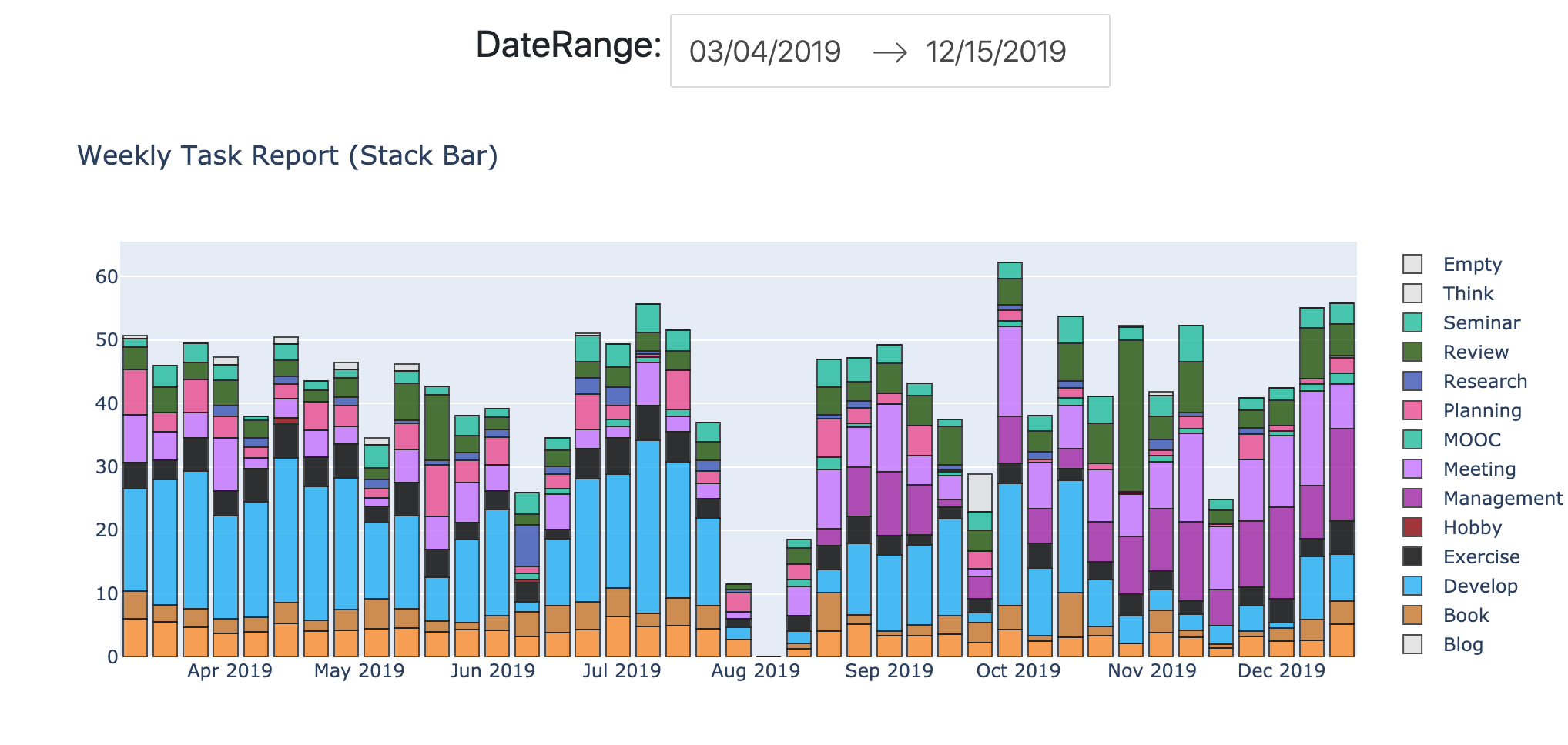Toggle the Planning legend item
The height and width of the screenshot is (745, 1568).
[x=1482, y=410]
